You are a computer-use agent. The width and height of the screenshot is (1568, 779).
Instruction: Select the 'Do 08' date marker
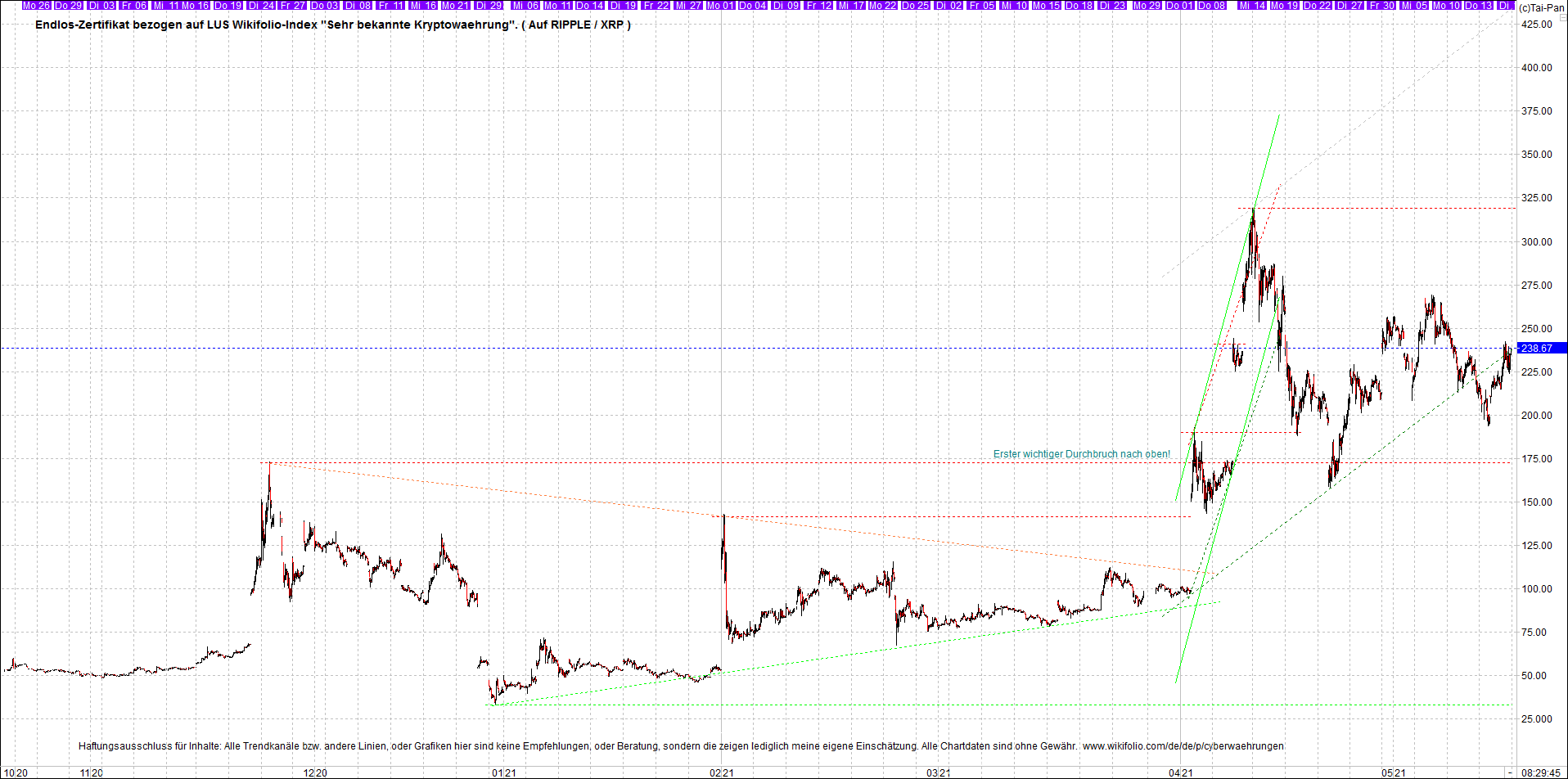[1212, 5]
